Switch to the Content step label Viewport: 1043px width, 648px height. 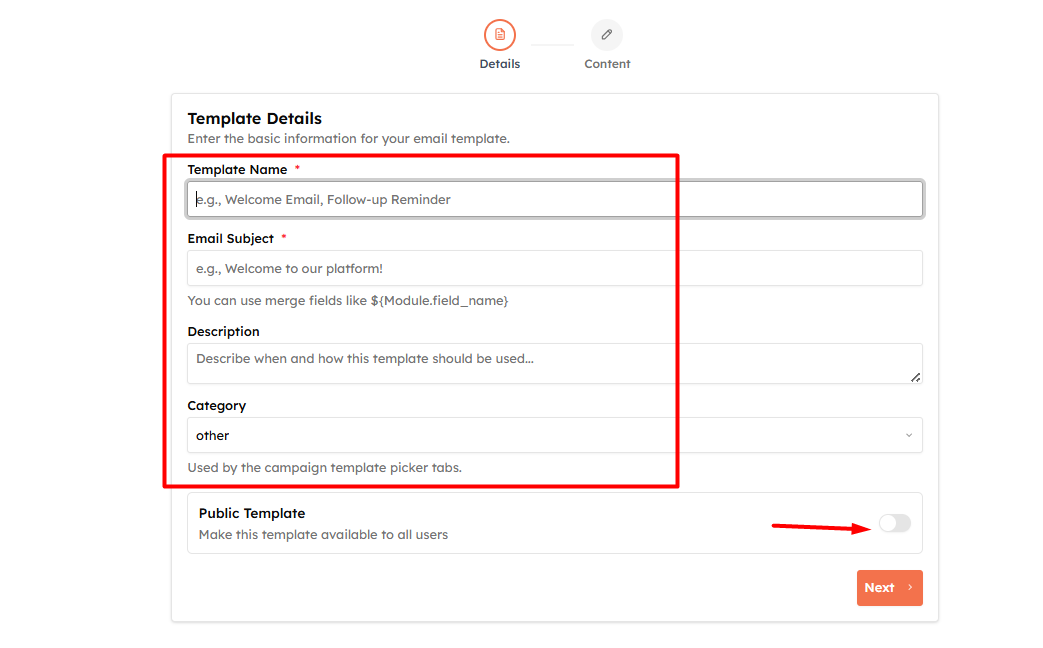[607, 64]
